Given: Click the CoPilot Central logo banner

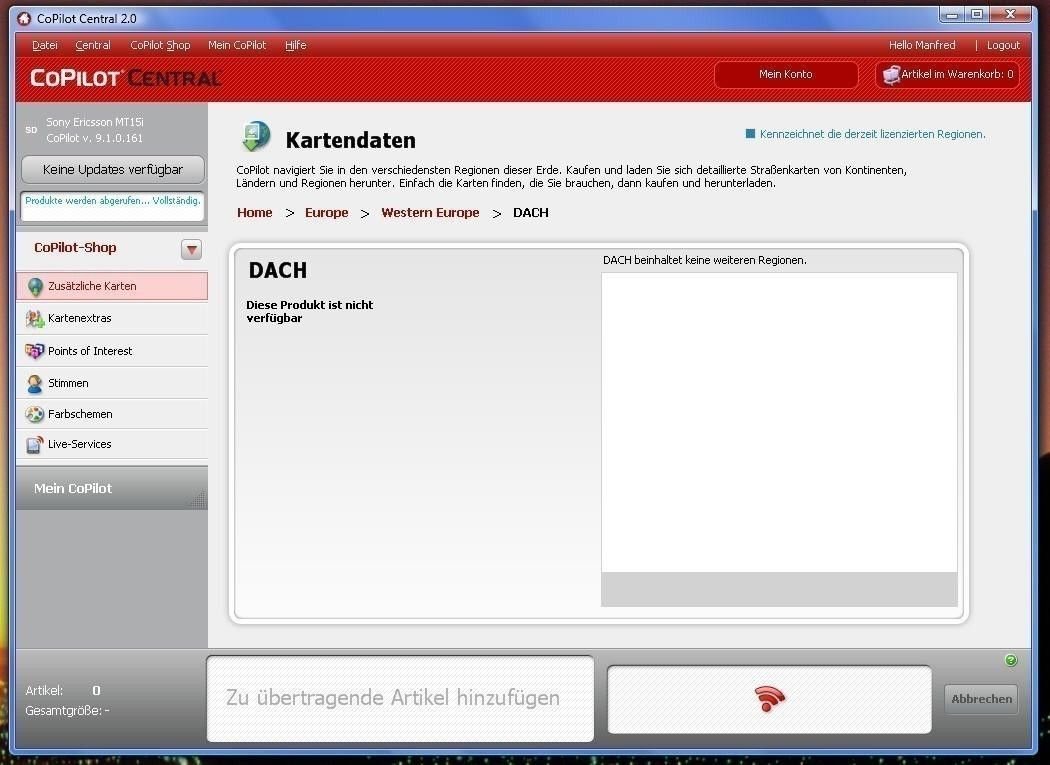Looking at the screenshot, I should click(x=125, y=78).
